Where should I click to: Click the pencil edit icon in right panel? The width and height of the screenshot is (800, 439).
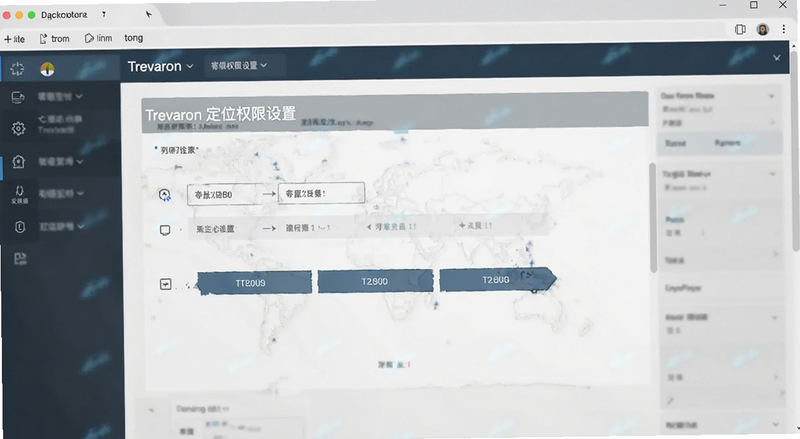tap(670, 401)
